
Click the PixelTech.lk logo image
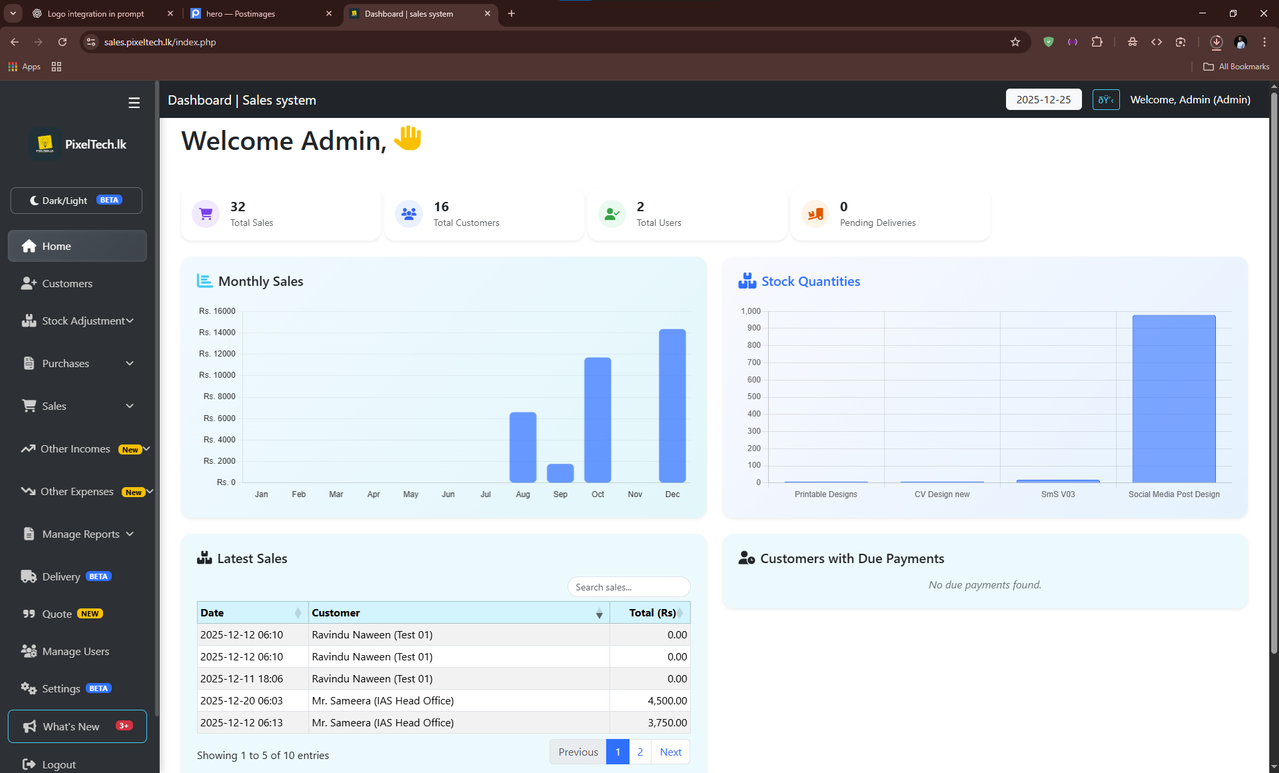click(x=44, y=144)
